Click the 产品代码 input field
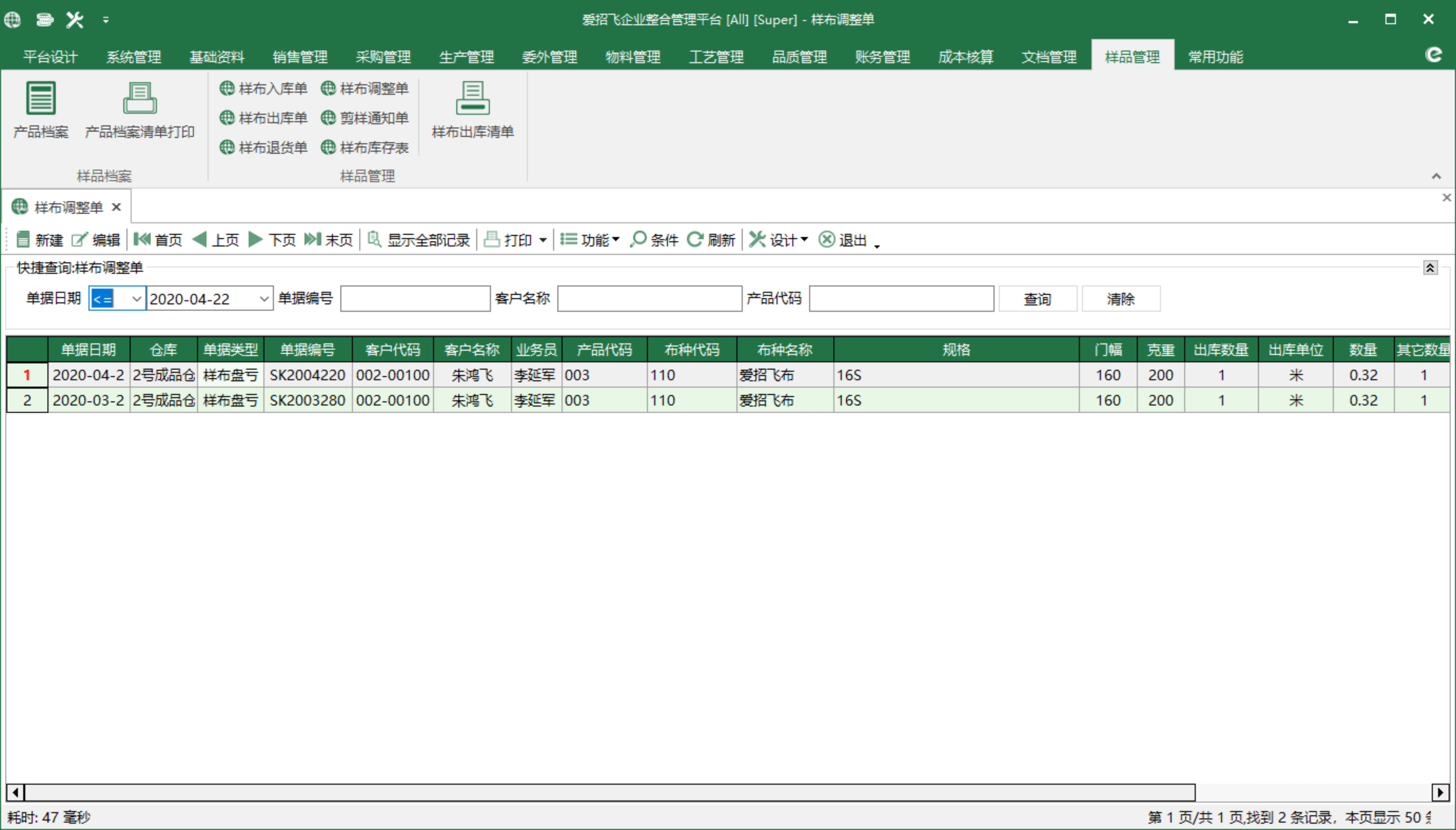1456x830 pixels. (x=901, y=298)
